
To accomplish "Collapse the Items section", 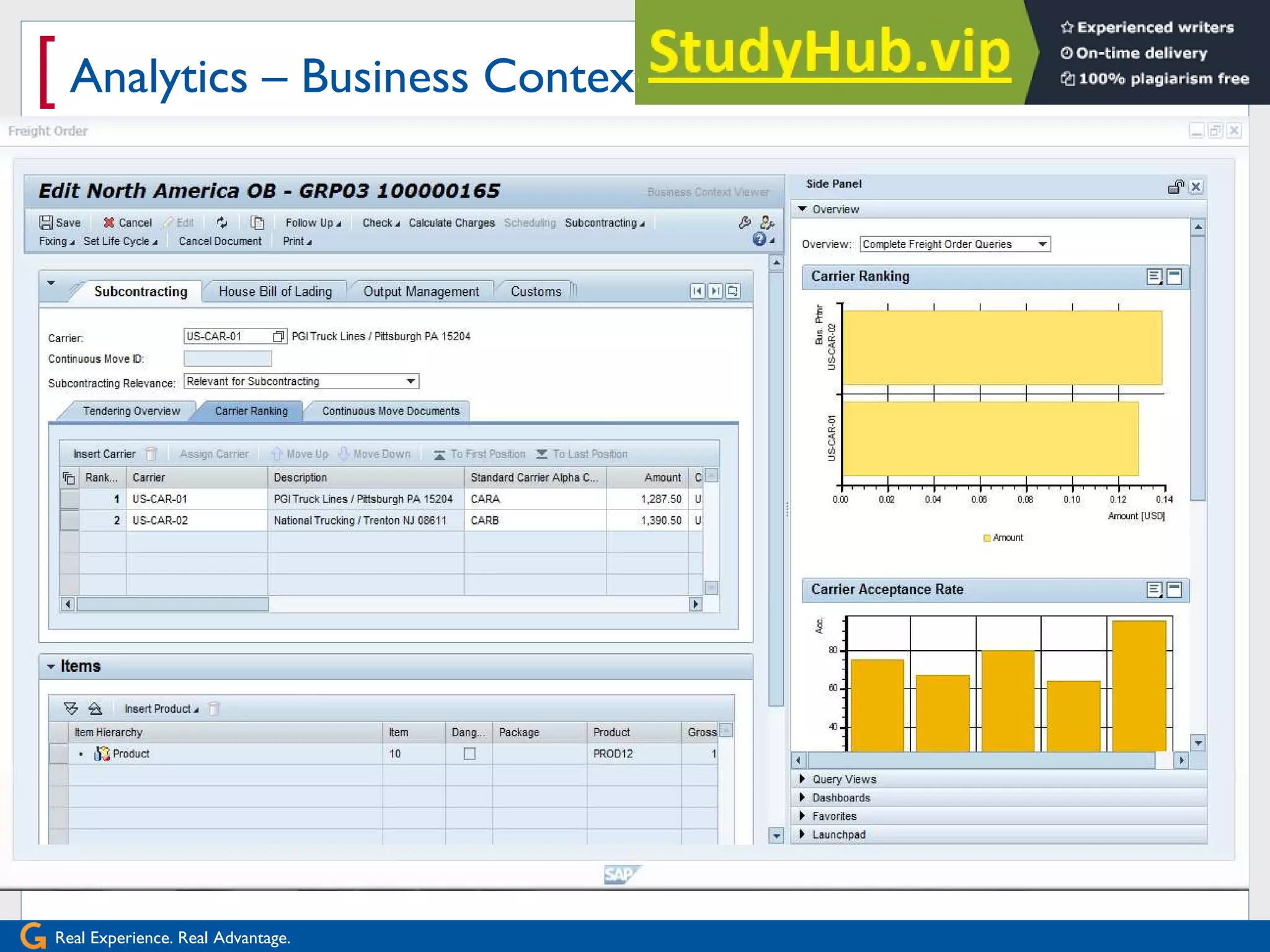I will [x=51, y=667].
